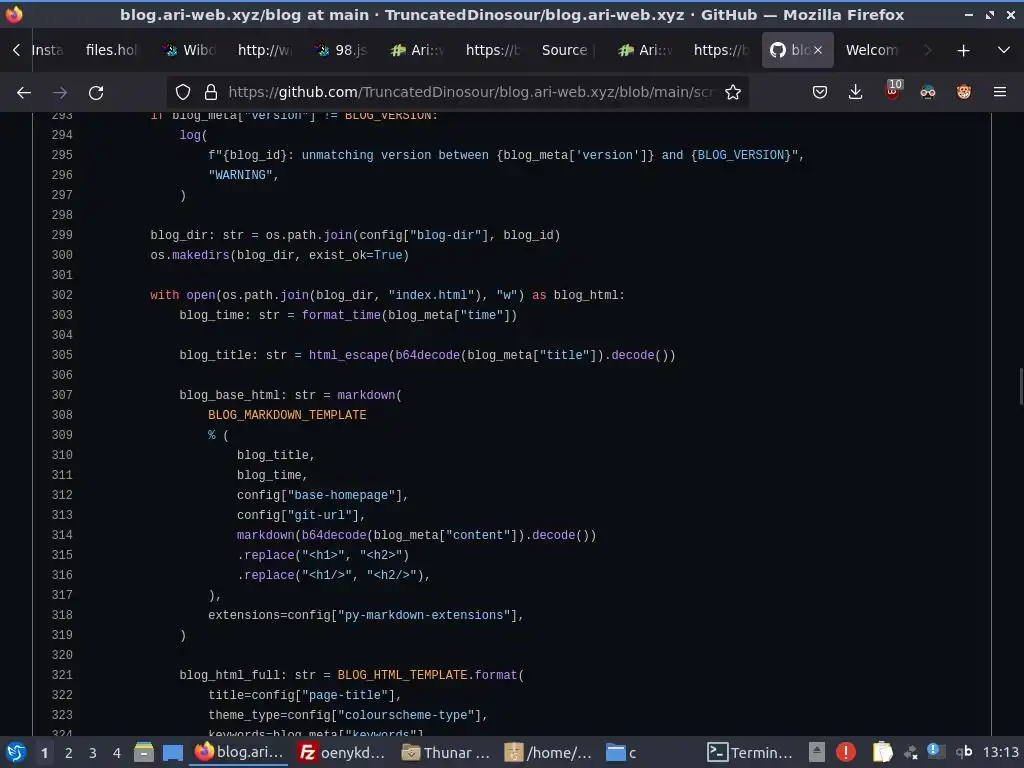Open the grey eject tray icon
The width and height of the screenshot is (1024, 768).
tap(816, 753)
